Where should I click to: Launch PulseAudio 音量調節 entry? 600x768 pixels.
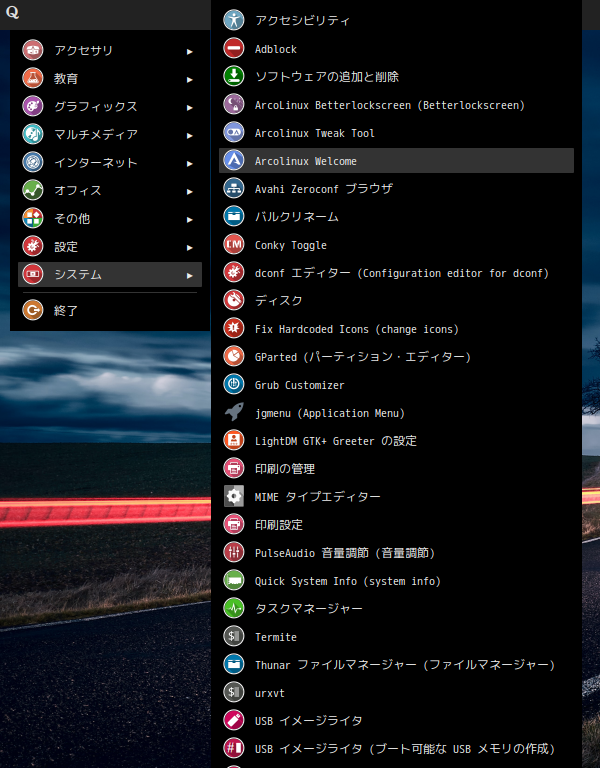(396, 552)
